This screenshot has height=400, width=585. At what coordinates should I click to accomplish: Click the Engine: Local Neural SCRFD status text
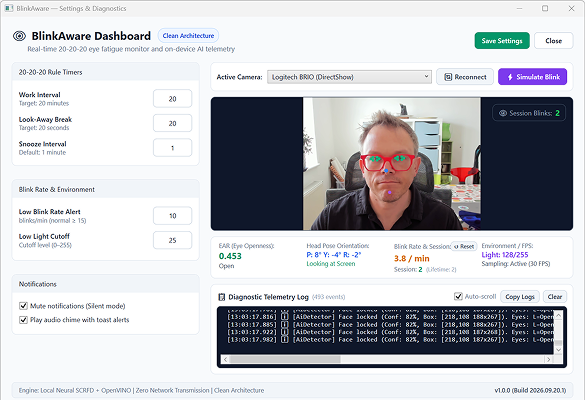click(x=141, y=390)
